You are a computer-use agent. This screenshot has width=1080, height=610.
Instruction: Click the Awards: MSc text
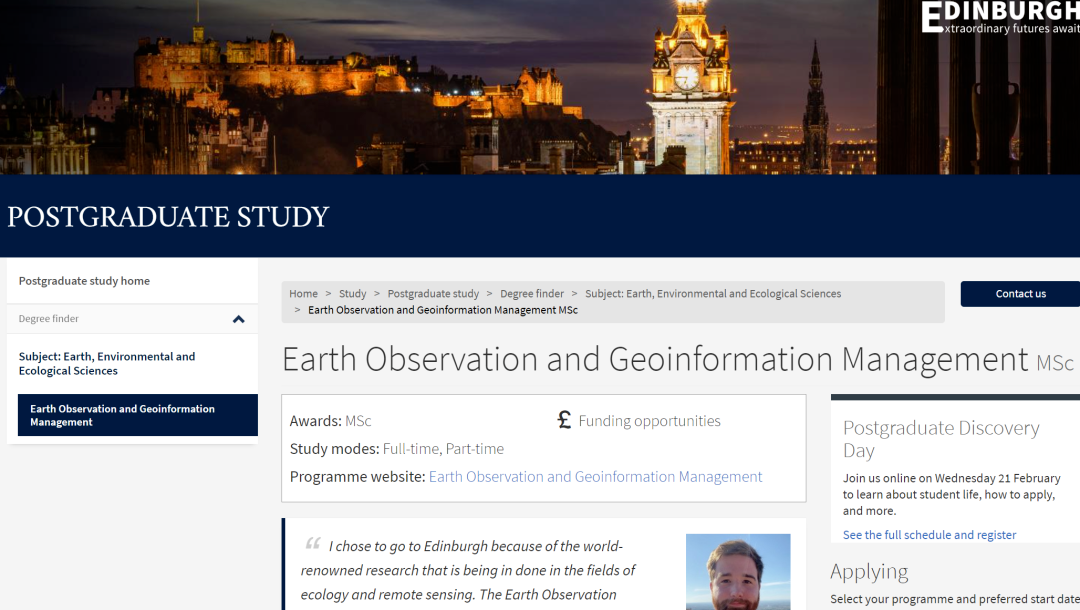coord(331,421)
